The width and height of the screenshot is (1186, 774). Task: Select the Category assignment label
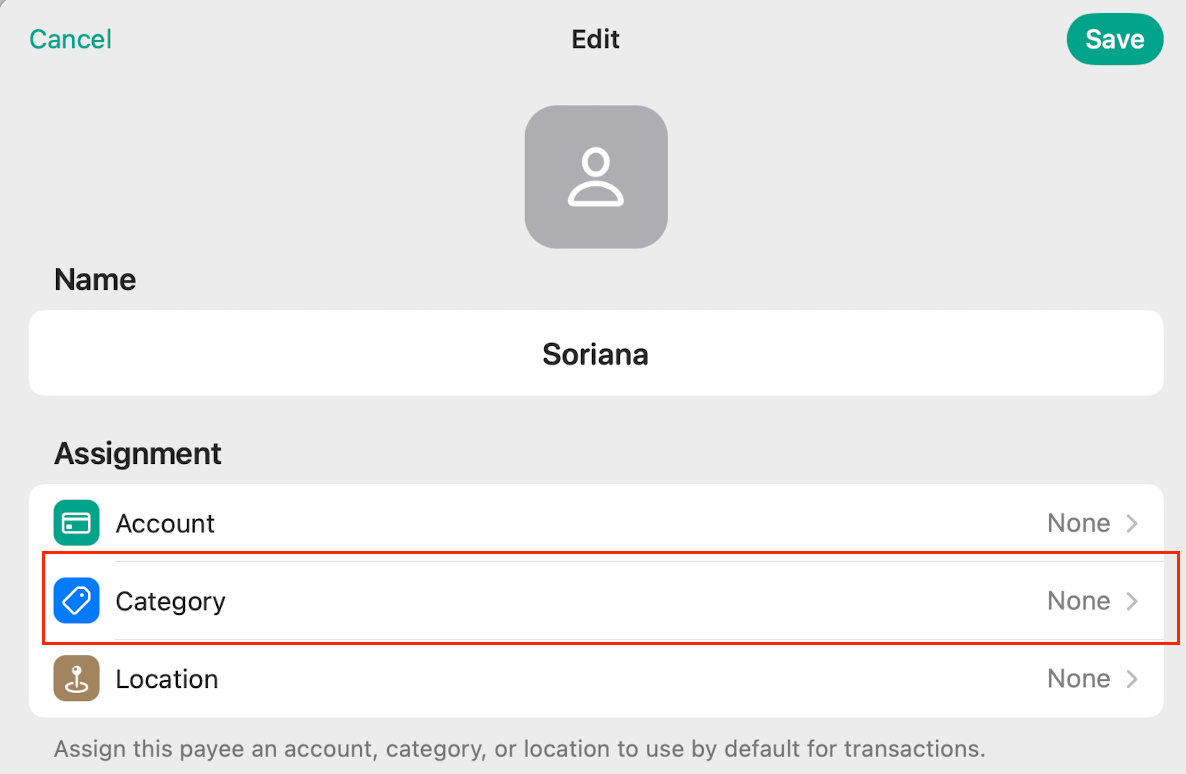point(170,602)
